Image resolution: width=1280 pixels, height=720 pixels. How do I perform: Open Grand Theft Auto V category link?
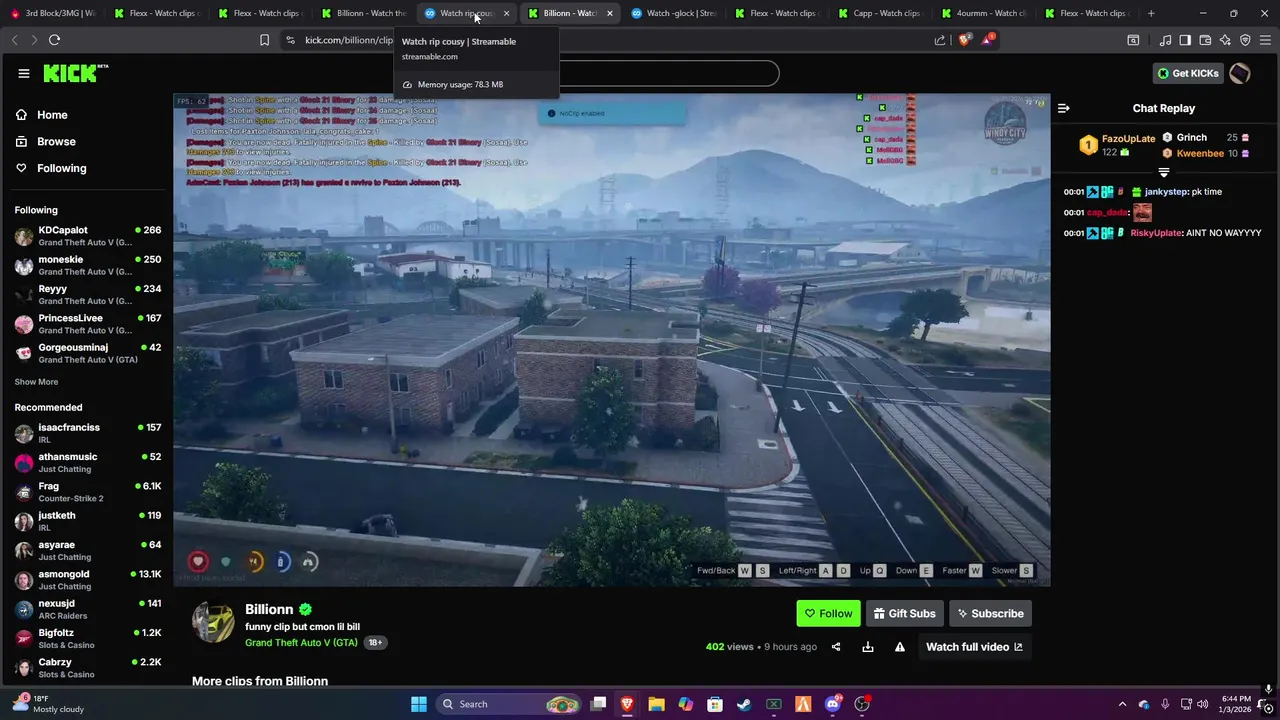coord(301,642)
